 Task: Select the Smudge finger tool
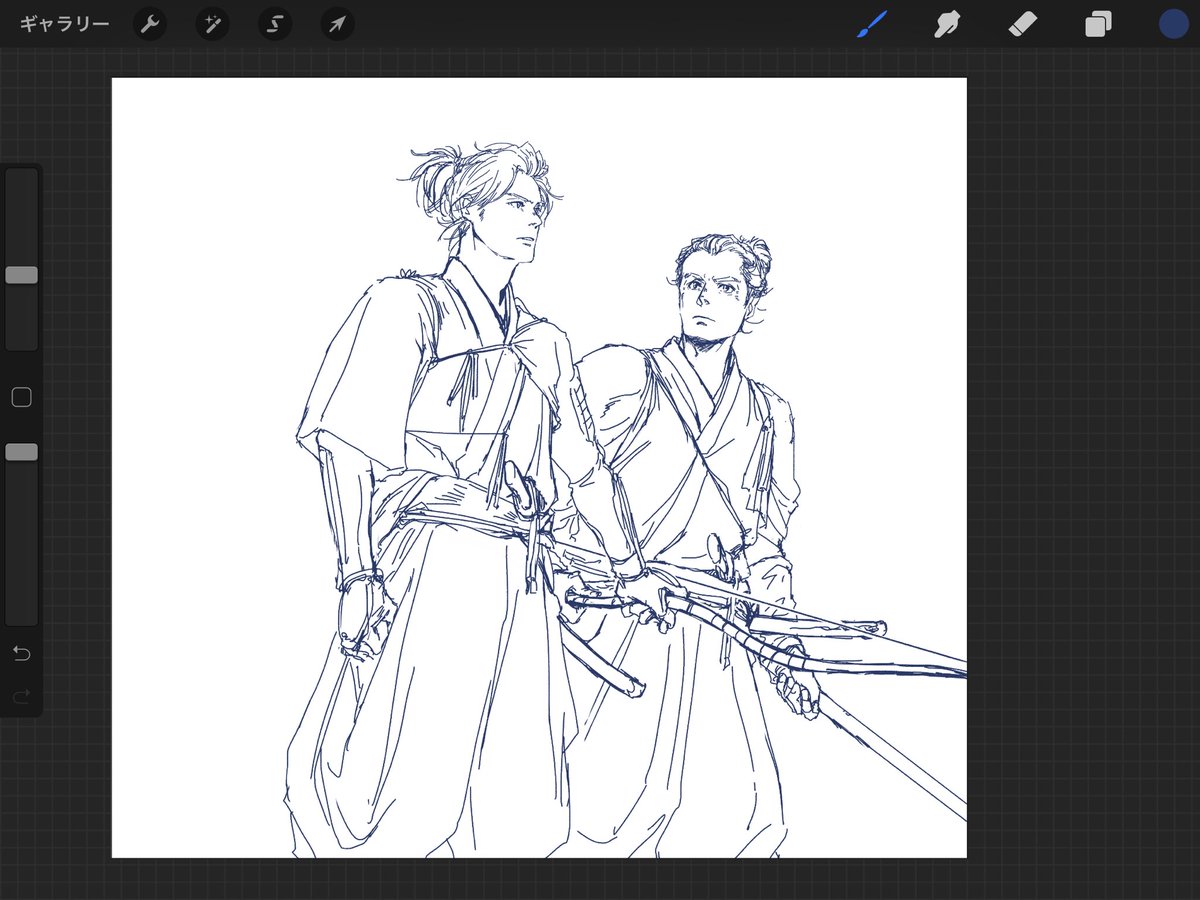point(947,24)
